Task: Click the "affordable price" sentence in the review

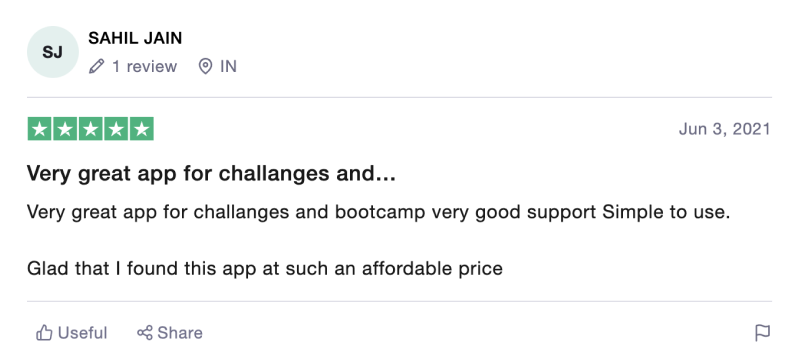Action: click(x=265, y=269)
